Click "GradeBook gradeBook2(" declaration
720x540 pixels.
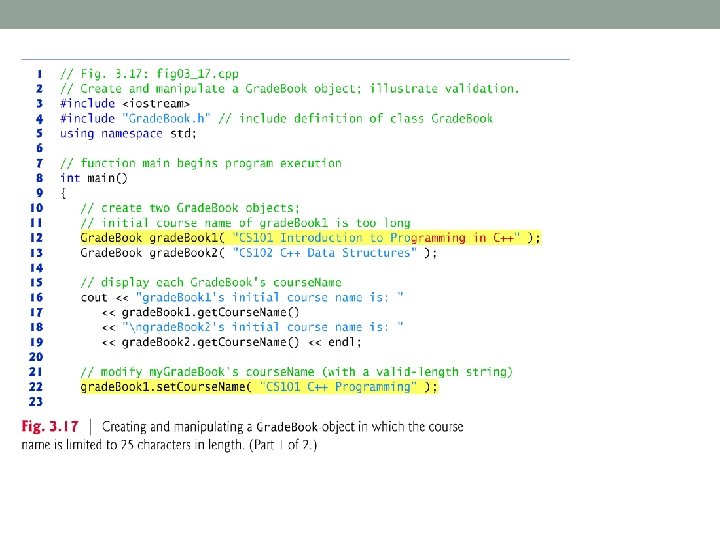point(152,253)
